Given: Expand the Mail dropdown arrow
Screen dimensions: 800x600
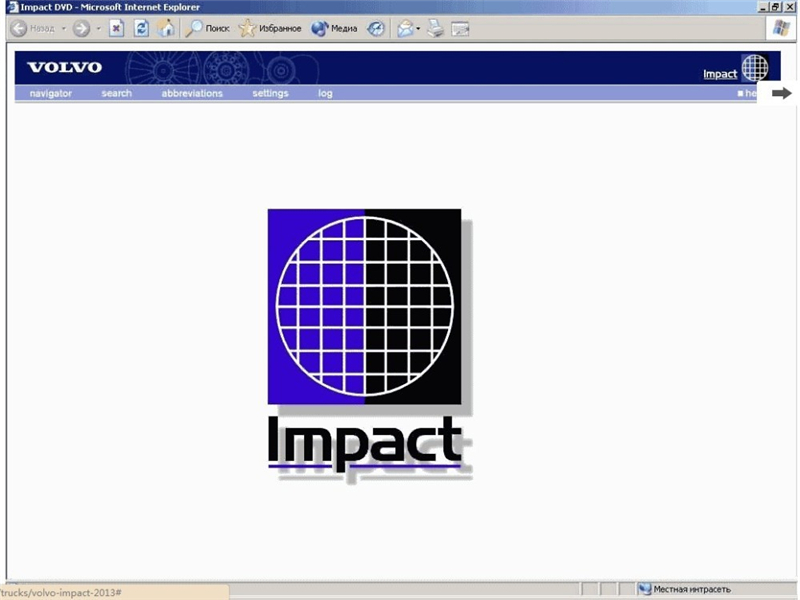Looking at the screenshot, I should pos(418,29).
